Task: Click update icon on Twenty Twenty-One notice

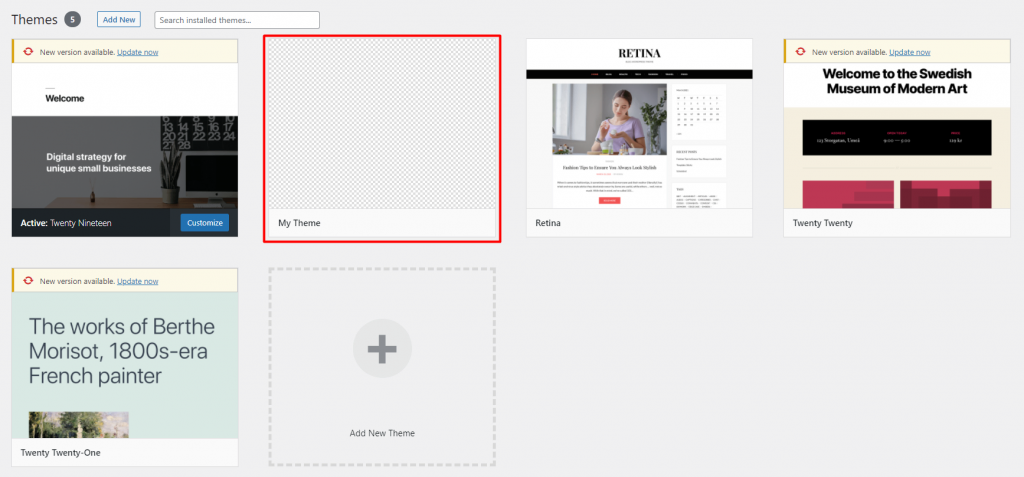Action: point(28,281)
